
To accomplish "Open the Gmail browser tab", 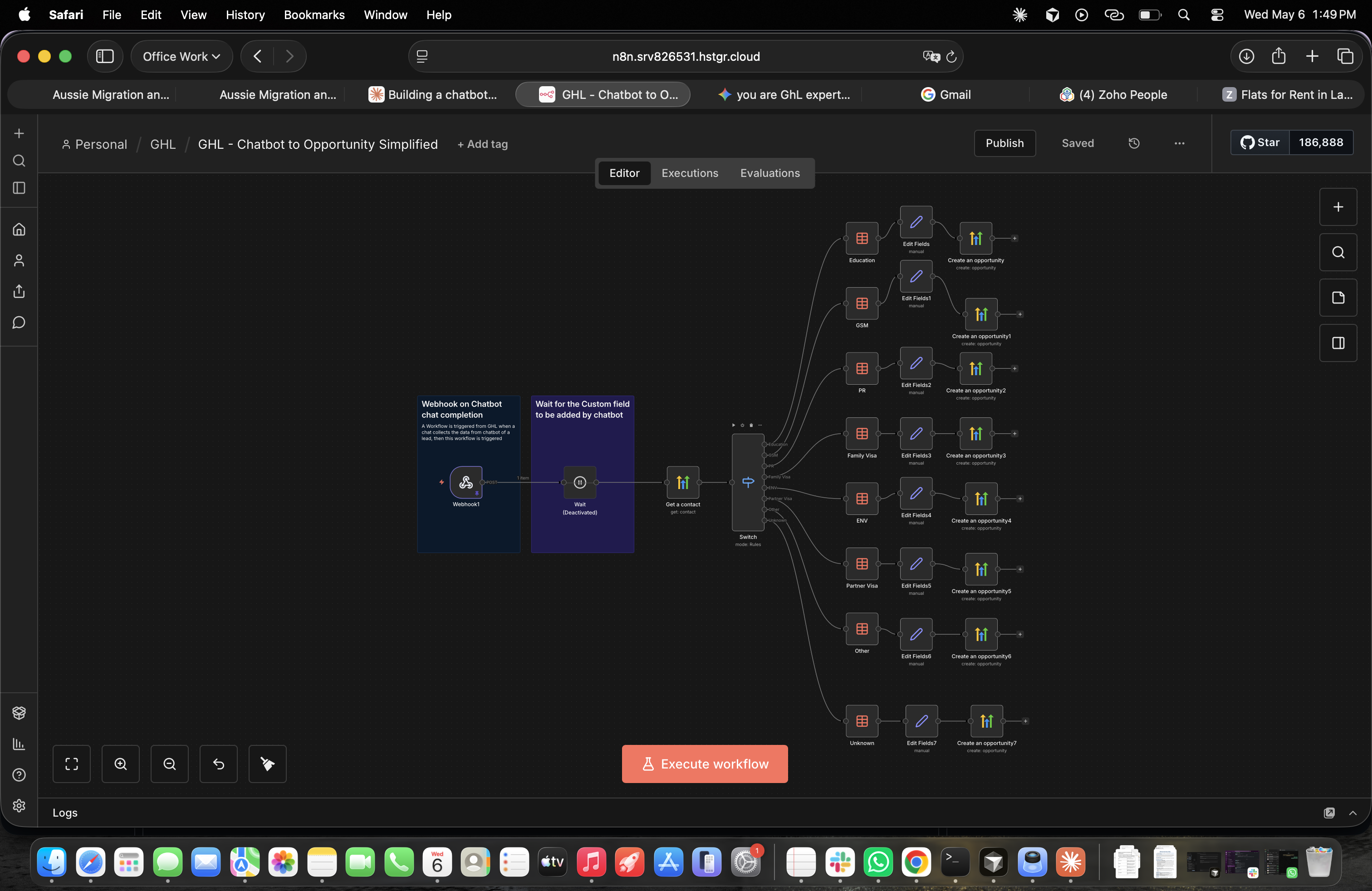I will click(946, 94).
